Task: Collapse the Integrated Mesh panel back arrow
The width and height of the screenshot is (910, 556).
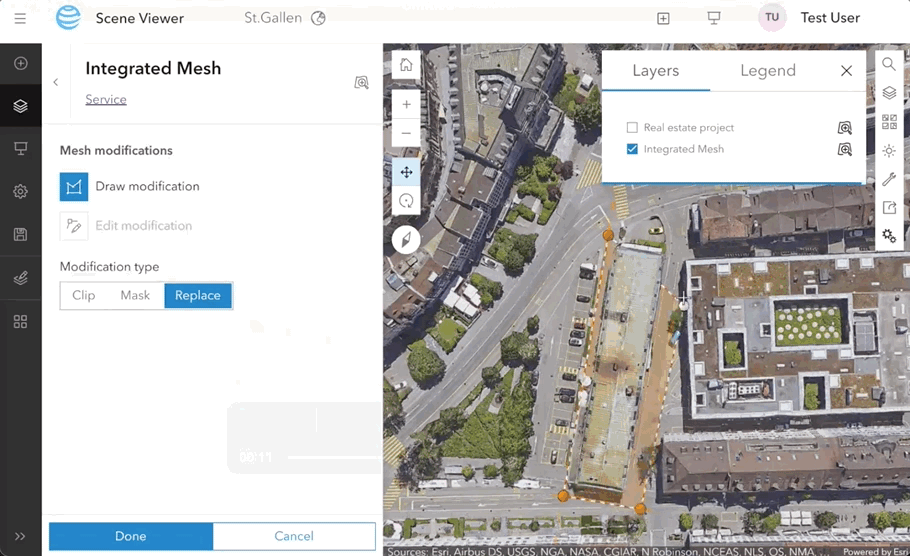Action: (56, 82)
